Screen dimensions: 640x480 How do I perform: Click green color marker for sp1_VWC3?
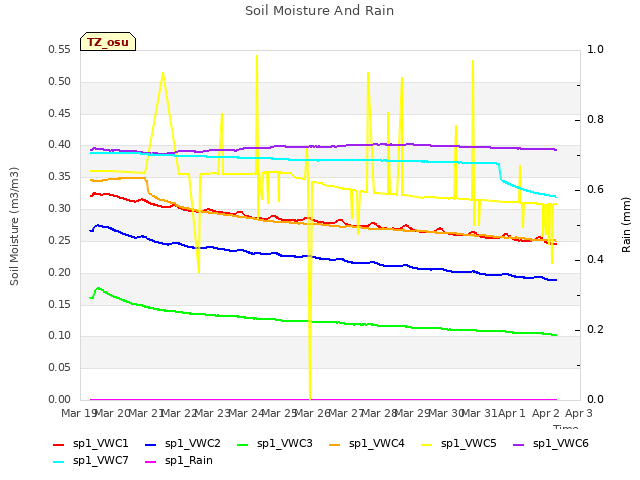tap(243, 445)
